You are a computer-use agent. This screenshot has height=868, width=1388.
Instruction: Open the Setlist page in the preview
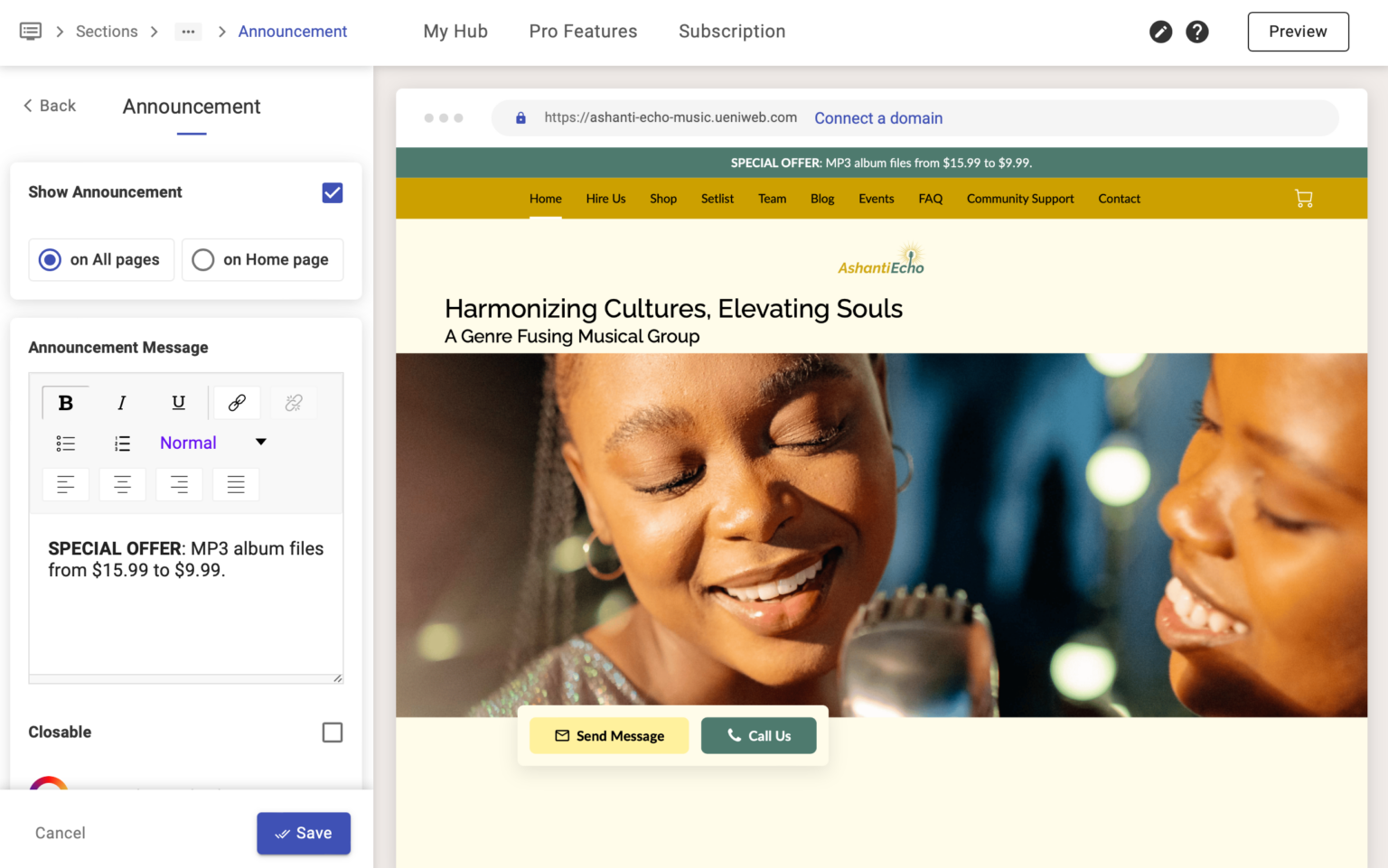(717, 198)
